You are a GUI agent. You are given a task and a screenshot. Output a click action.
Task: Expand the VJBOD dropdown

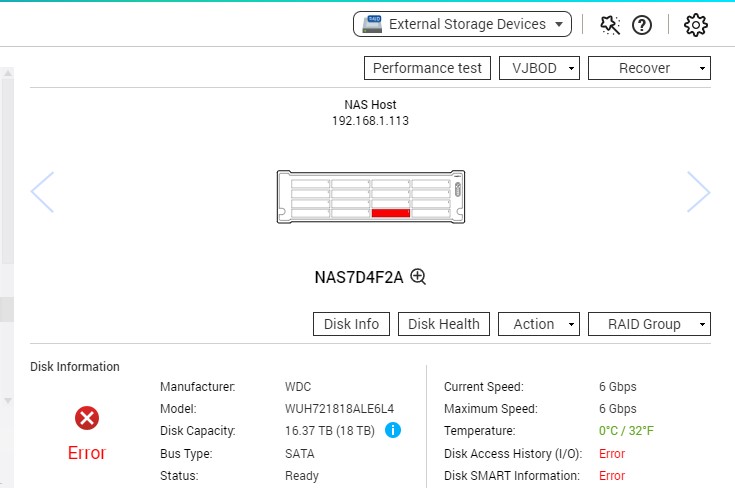click(x=539, y=68)
